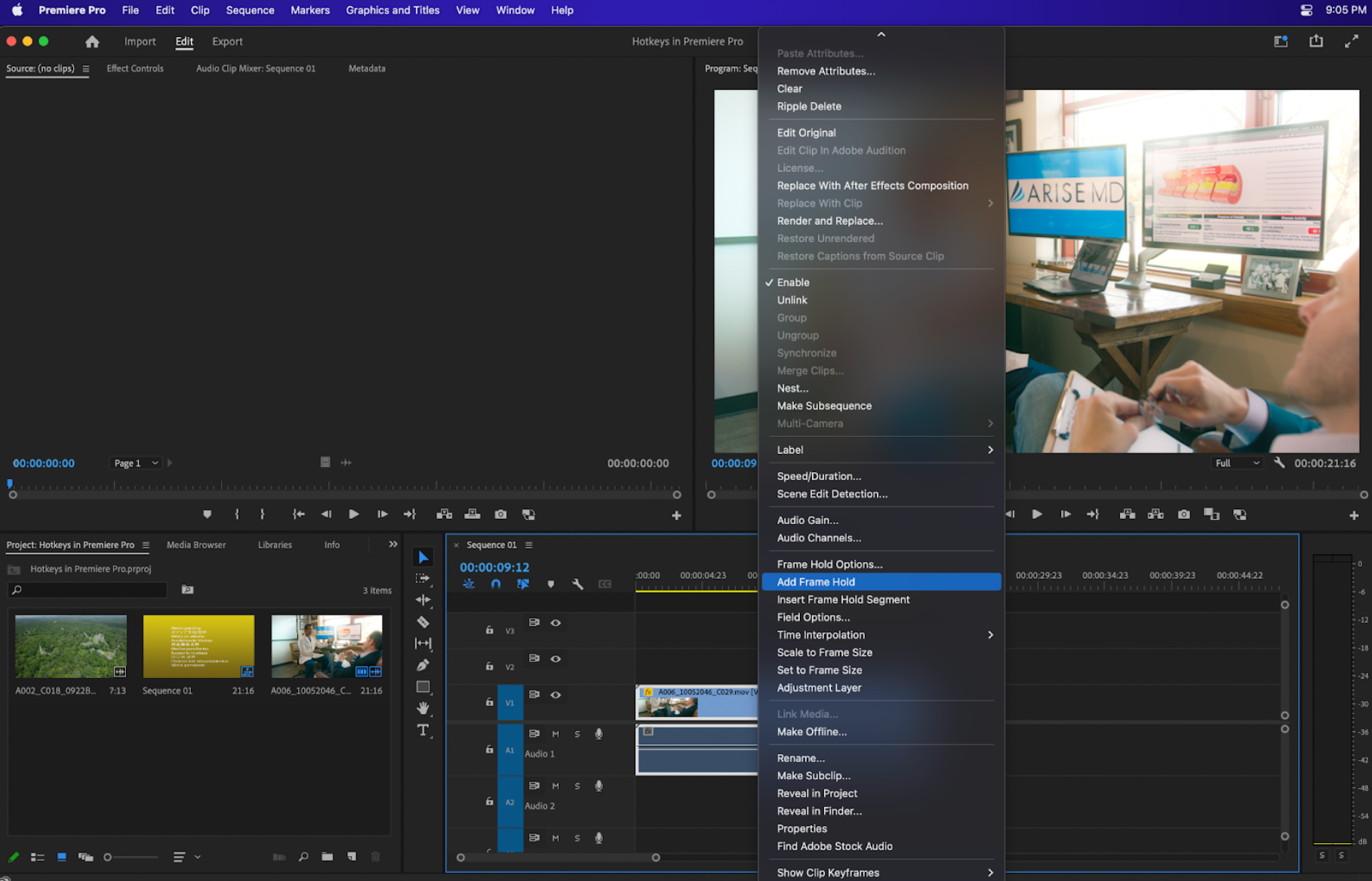Select the A002_C018 aerial forest thumbnail
Image resolution: width=1372 pixels, height=881 pixels.
tap(71, 646)
